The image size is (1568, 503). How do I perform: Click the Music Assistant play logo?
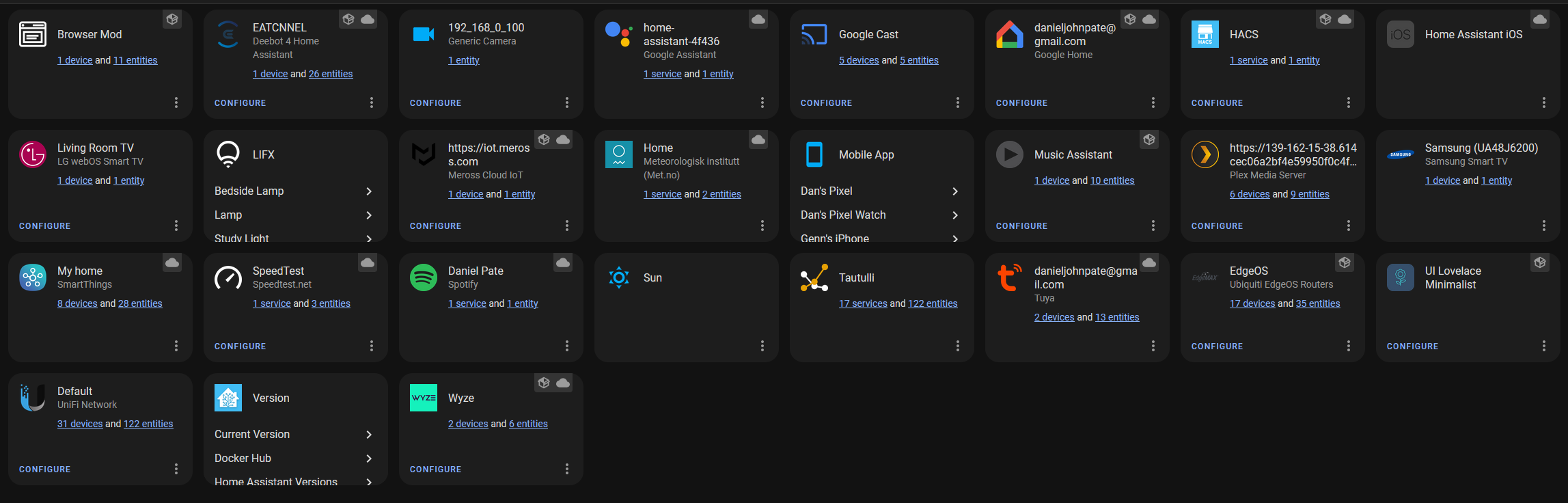point(1010,154)
